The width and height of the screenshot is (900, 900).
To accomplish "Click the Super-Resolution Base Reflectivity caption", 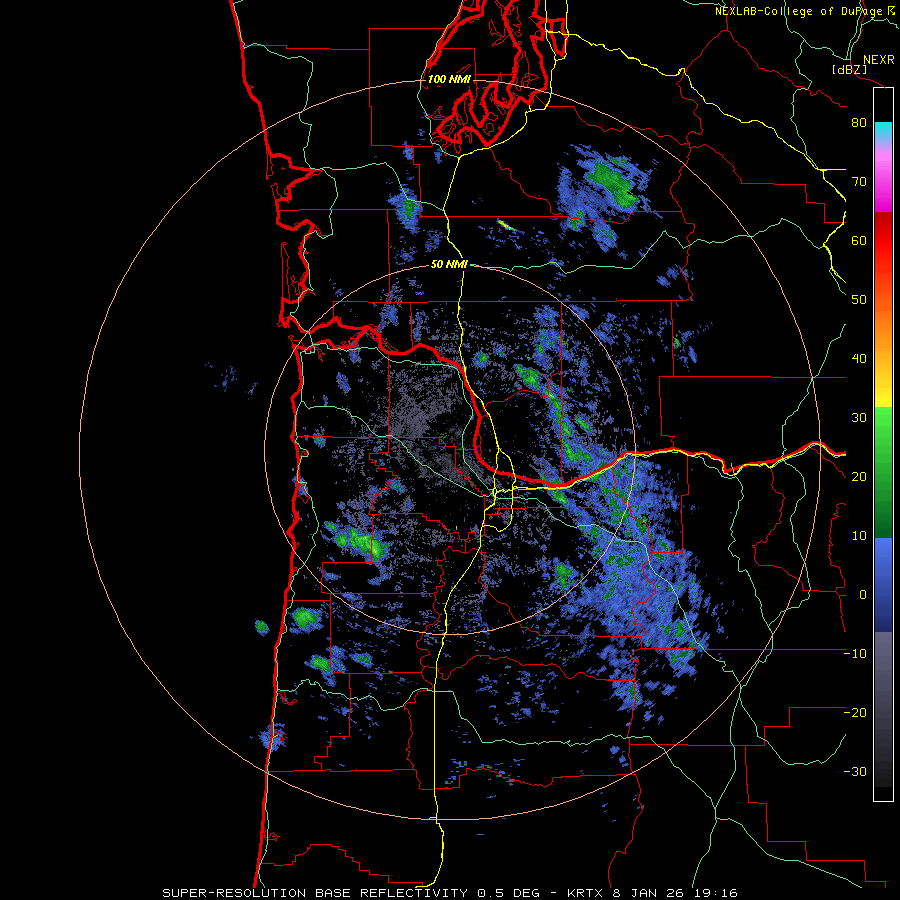I will tap(449, 893).
